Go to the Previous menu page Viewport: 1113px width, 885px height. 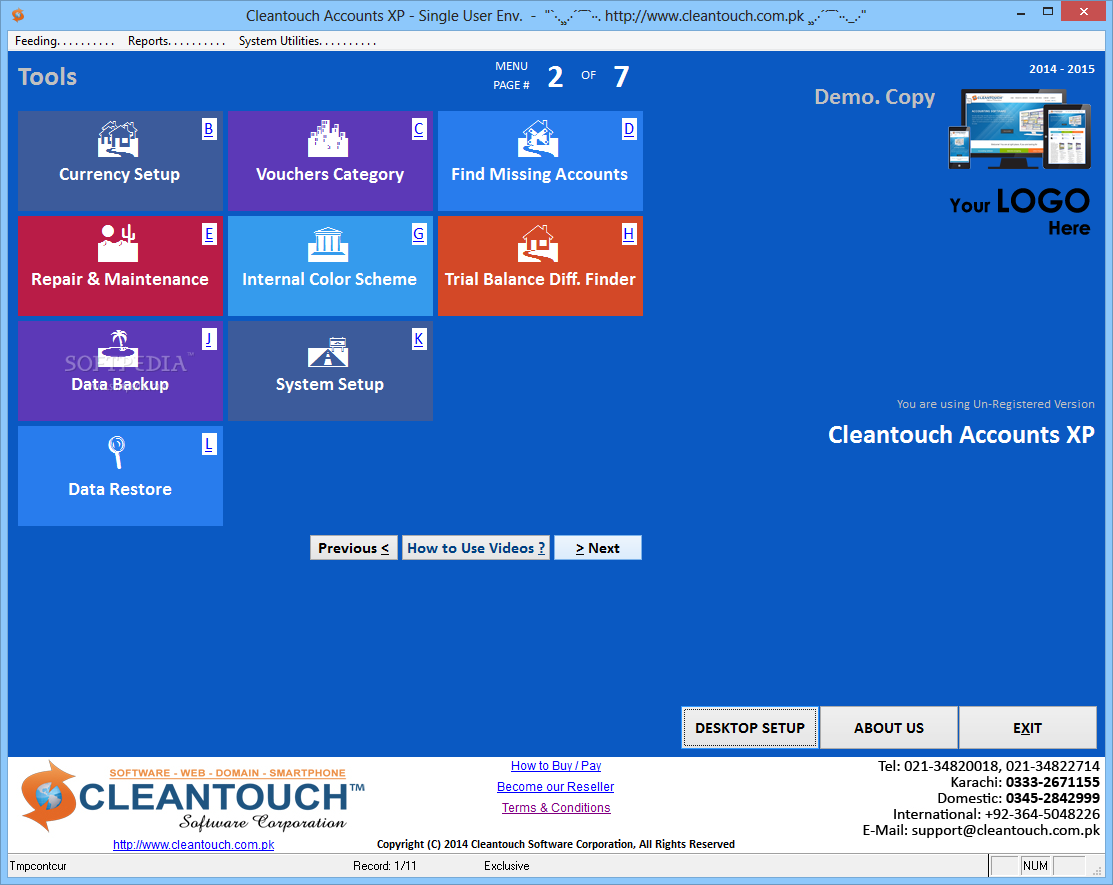point(353,548)
